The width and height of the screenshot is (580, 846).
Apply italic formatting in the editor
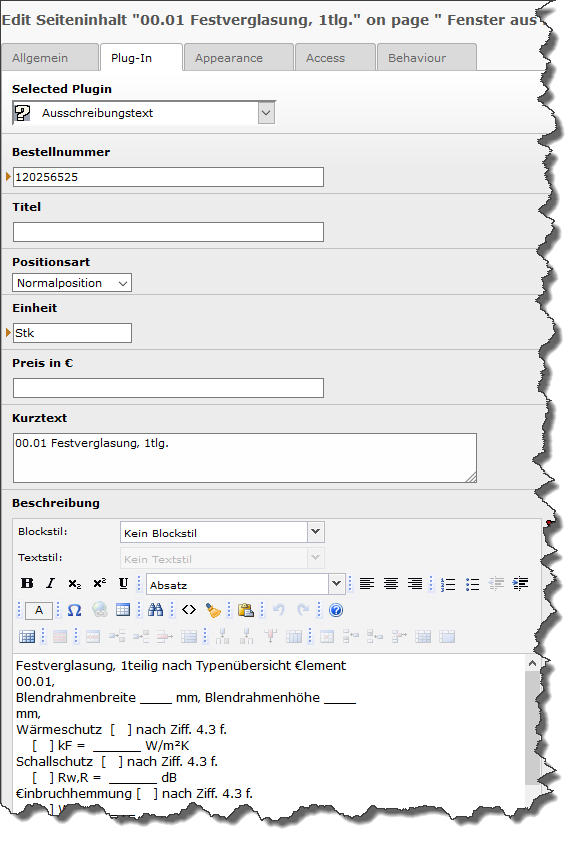(x=51, y=583)
